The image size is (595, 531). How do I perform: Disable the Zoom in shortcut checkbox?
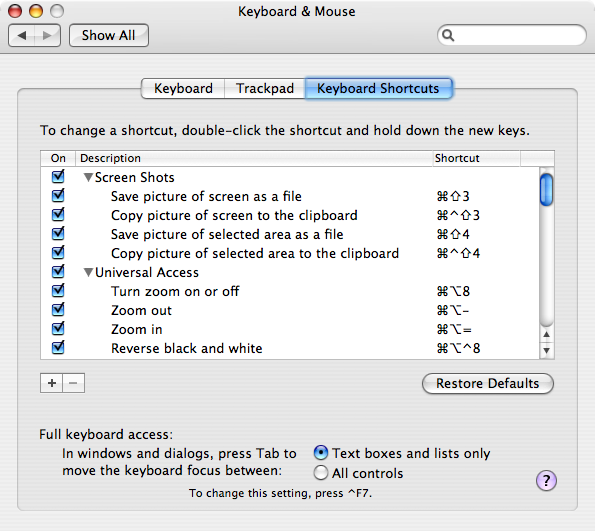[58, 328]
